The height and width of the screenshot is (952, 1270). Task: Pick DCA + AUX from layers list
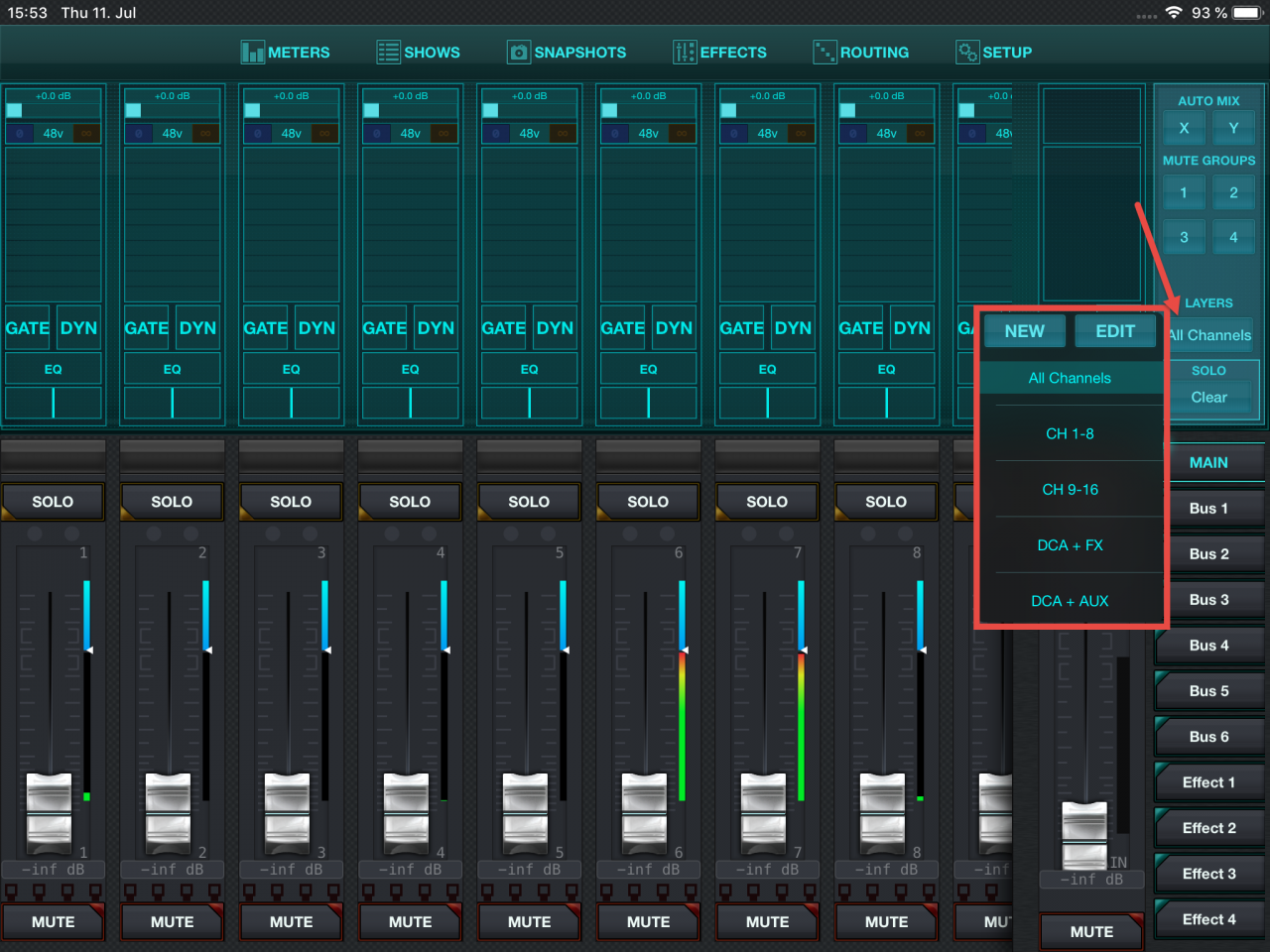[1070, 601]
